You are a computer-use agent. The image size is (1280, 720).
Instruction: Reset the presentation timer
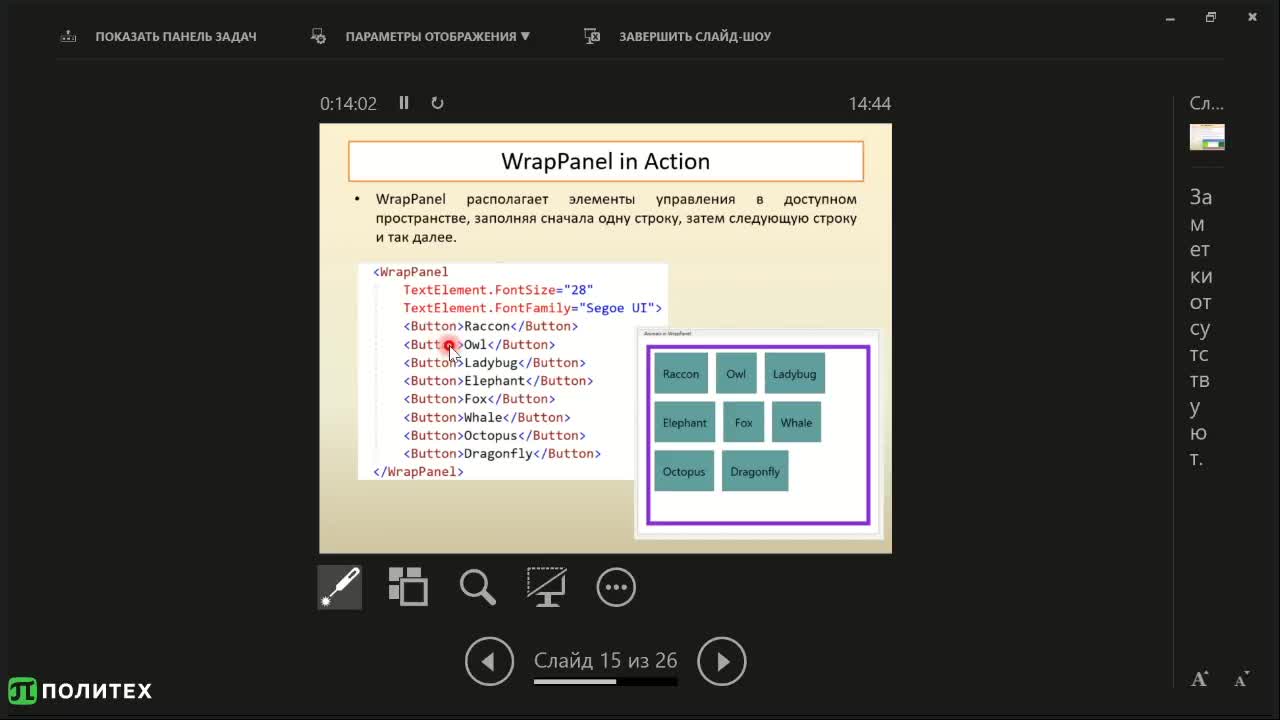(x=437, y=103)
